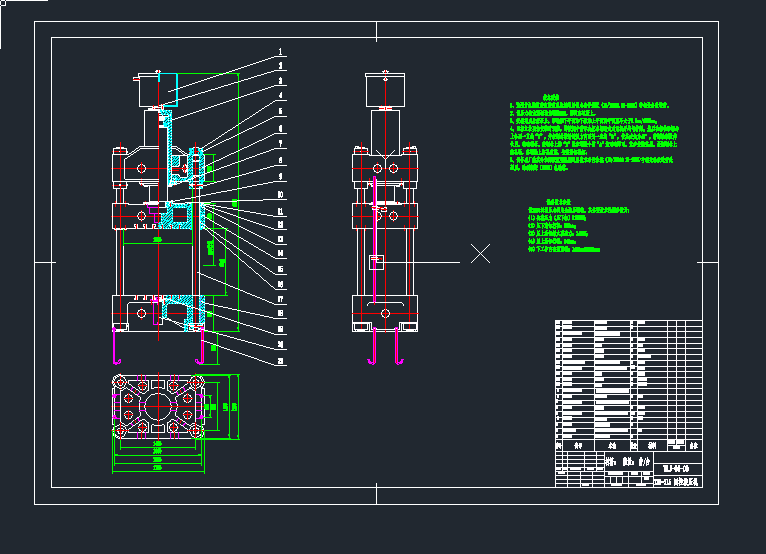
Task: Click the drawing name cell in title block
Action: [x=676, y=482]
